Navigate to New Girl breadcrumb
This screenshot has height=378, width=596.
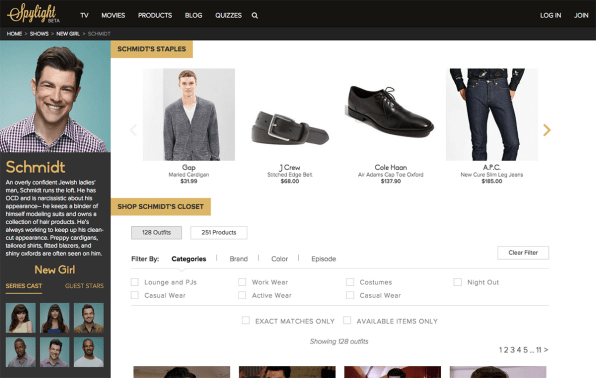[x=68, y=34]
